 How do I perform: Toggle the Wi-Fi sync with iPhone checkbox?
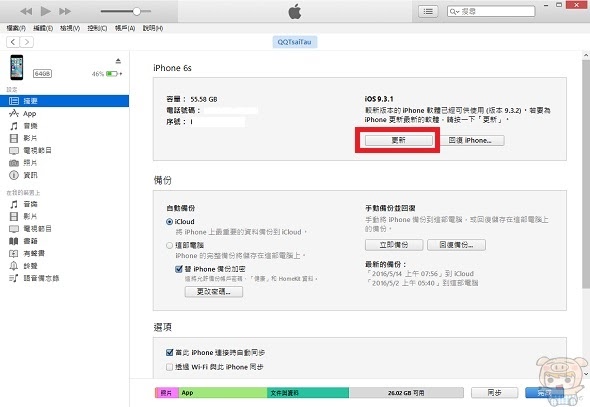(x=170, y=367)
